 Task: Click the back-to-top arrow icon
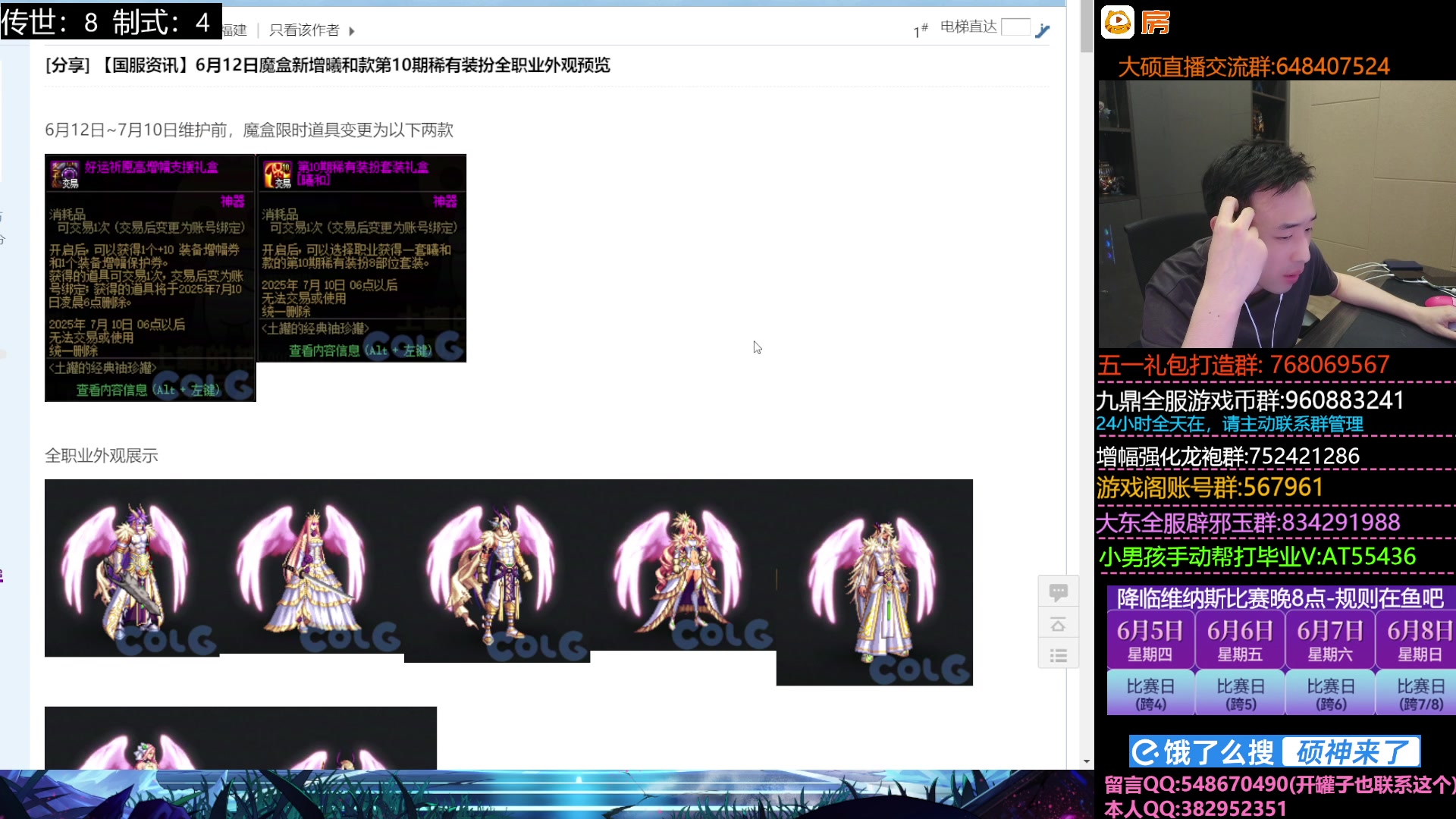pos(1058,624)
